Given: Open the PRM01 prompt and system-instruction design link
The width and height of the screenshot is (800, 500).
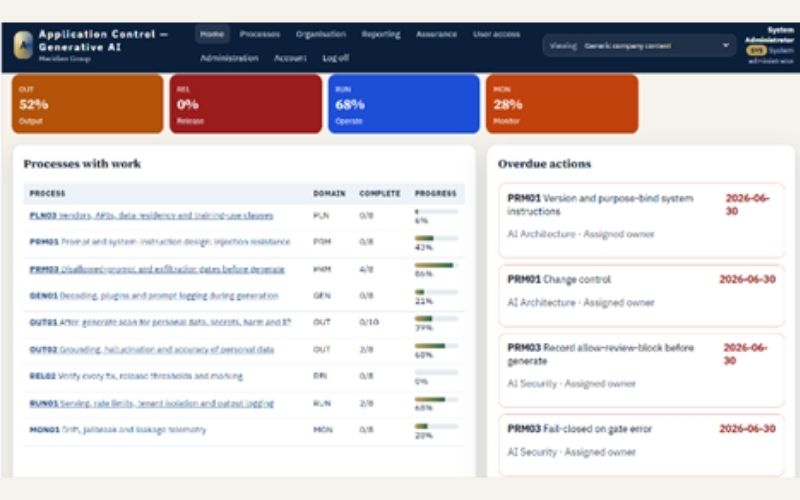Looking at the screenshot, I should pyautogui.click(x=160, y=242).
